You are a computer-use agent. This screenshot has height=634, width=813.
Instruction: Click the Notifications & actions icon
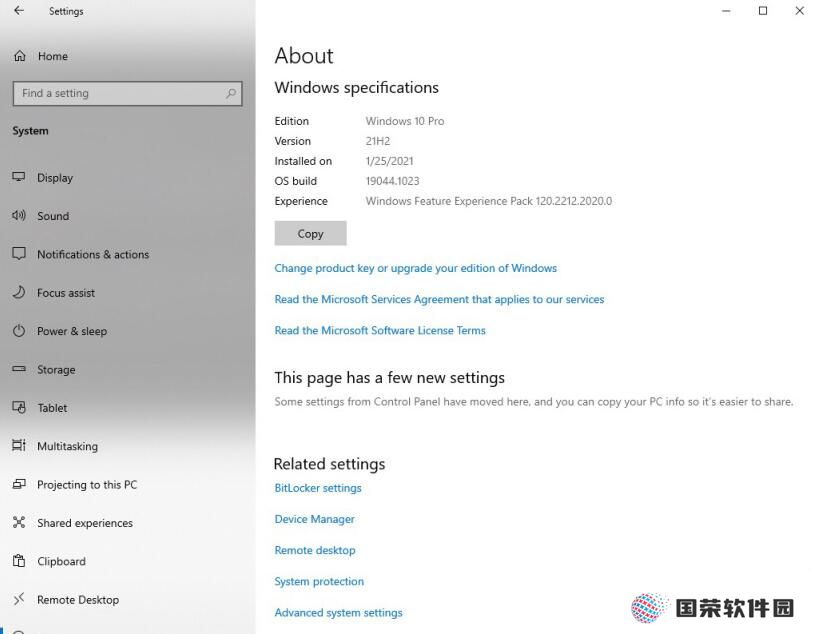tap(19, 254)
